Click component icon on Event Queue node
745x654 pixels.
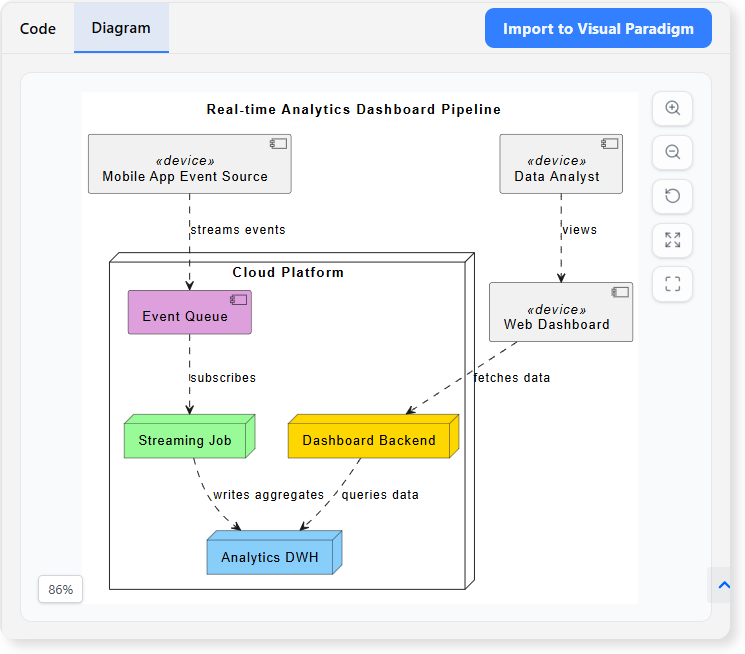click(239, 300)
